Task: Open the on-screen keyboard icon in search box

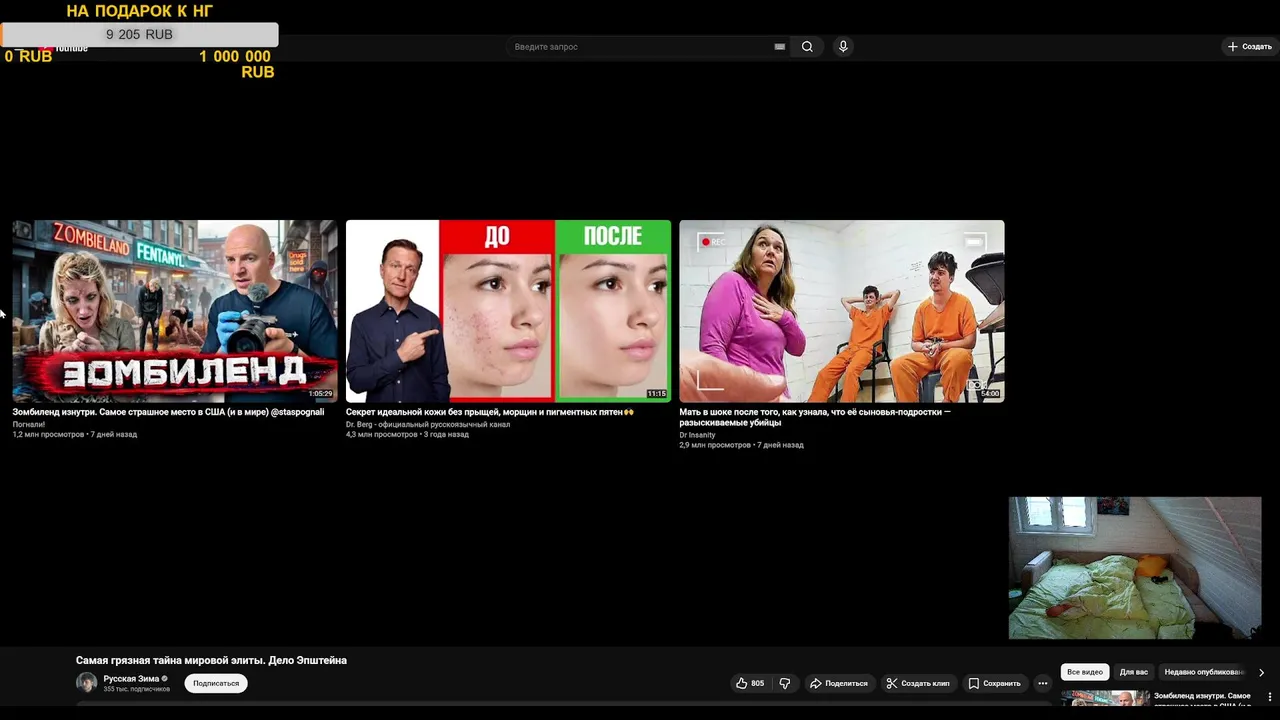Action: click(779, 47)
